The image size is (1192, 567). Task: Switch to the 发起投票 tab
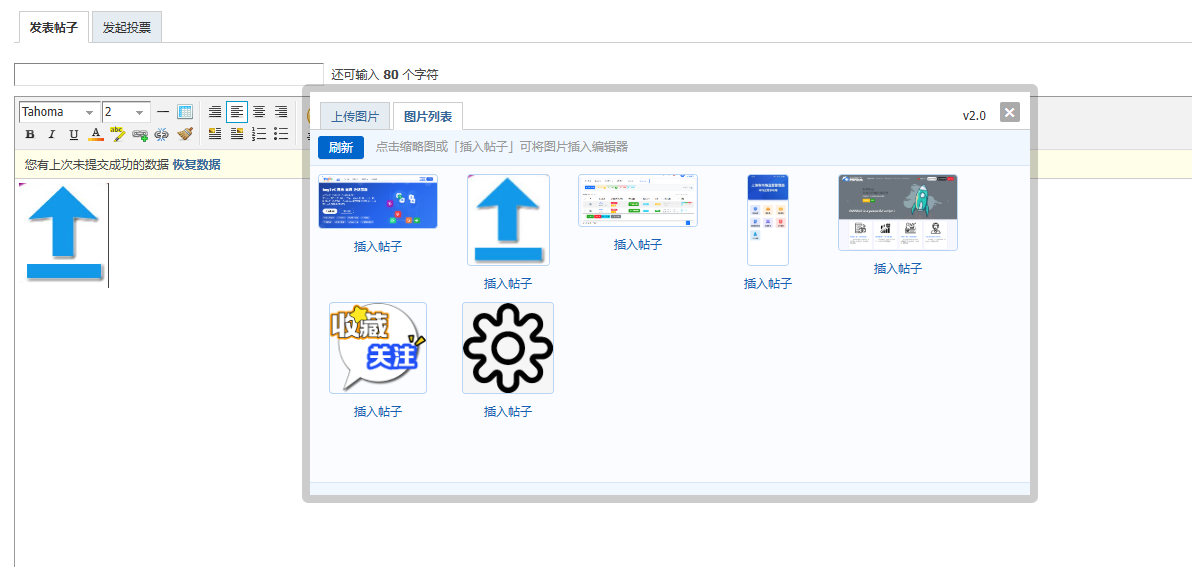pyautogui.click(x=127, y=27)
